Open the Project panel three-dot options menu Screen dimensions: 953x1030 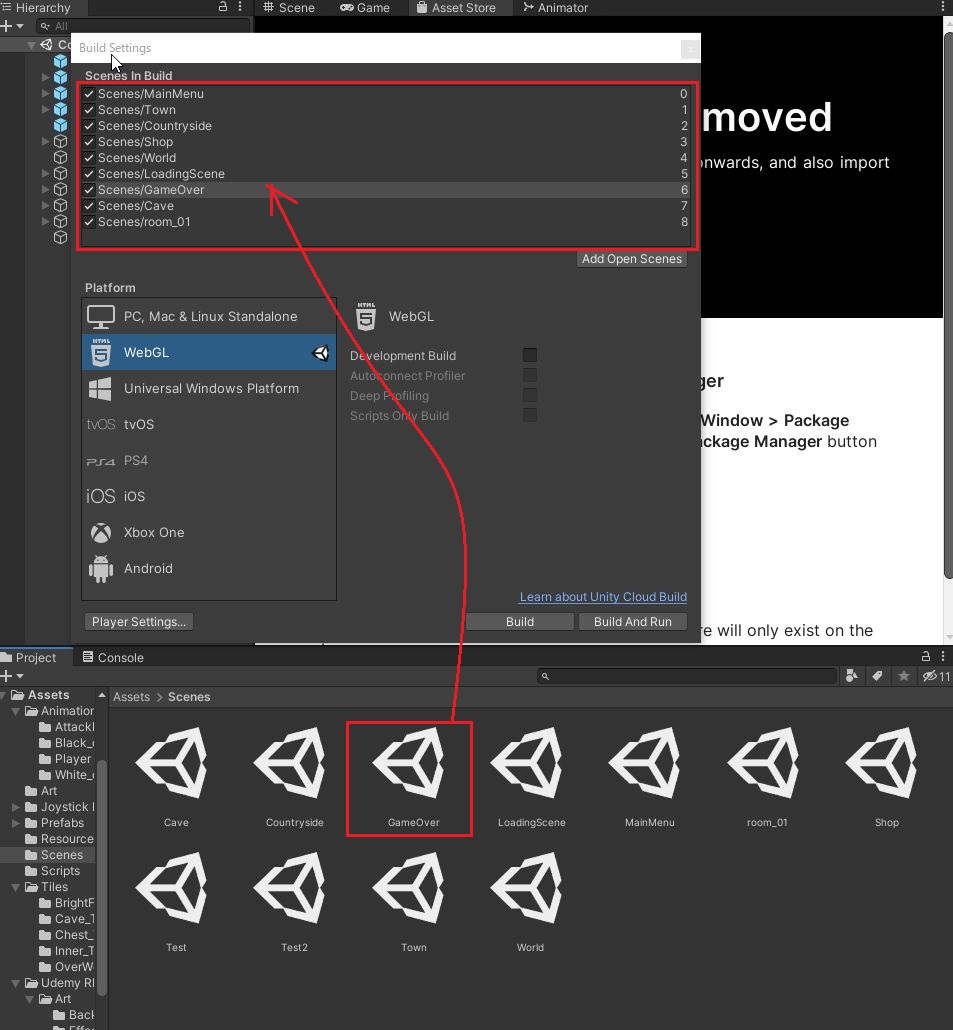click(942, 656)
